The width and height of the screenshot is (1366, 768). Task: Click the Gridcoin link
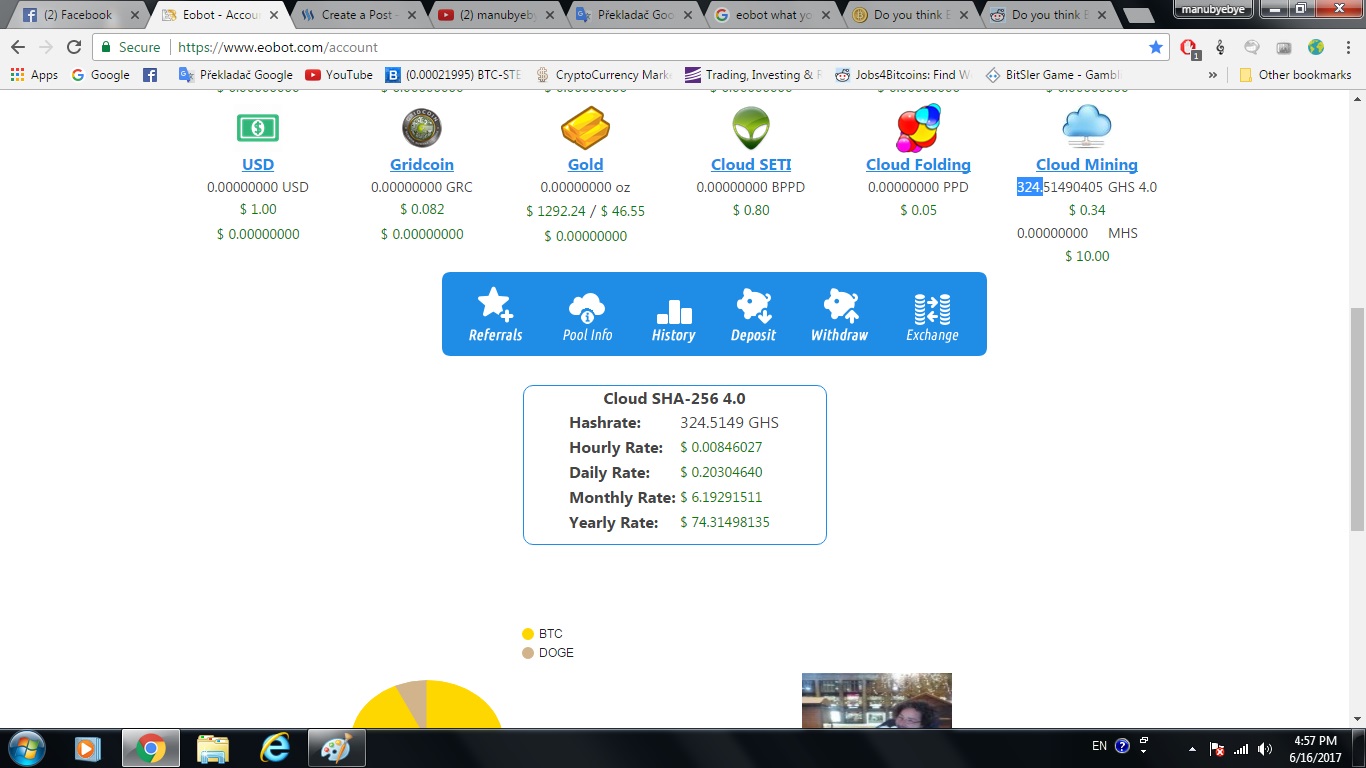coord(422,165)
